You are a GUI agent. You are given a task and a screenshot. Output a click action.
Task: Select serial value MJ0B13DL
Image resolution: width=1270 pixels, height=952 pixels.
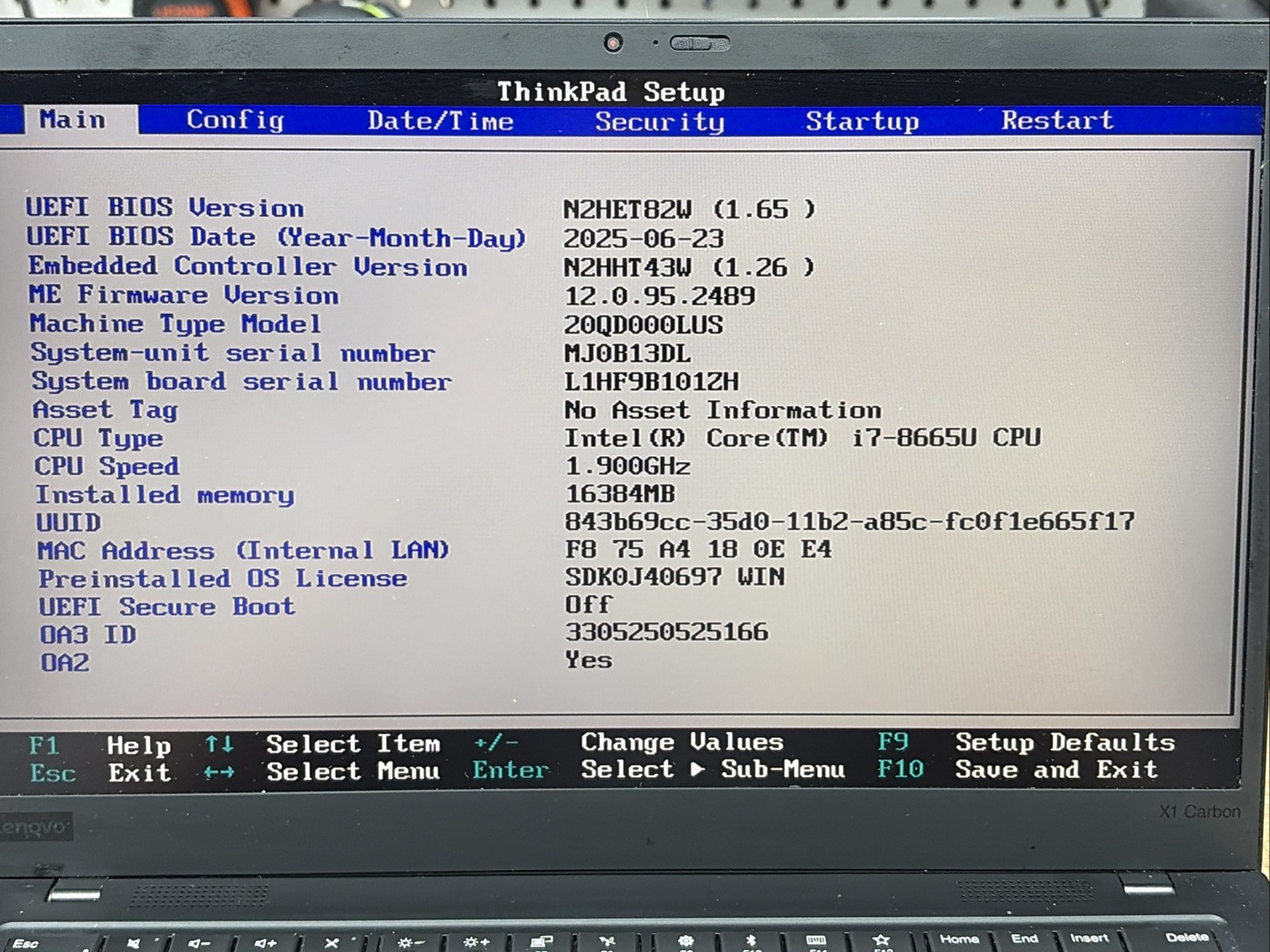coord(627,353)
